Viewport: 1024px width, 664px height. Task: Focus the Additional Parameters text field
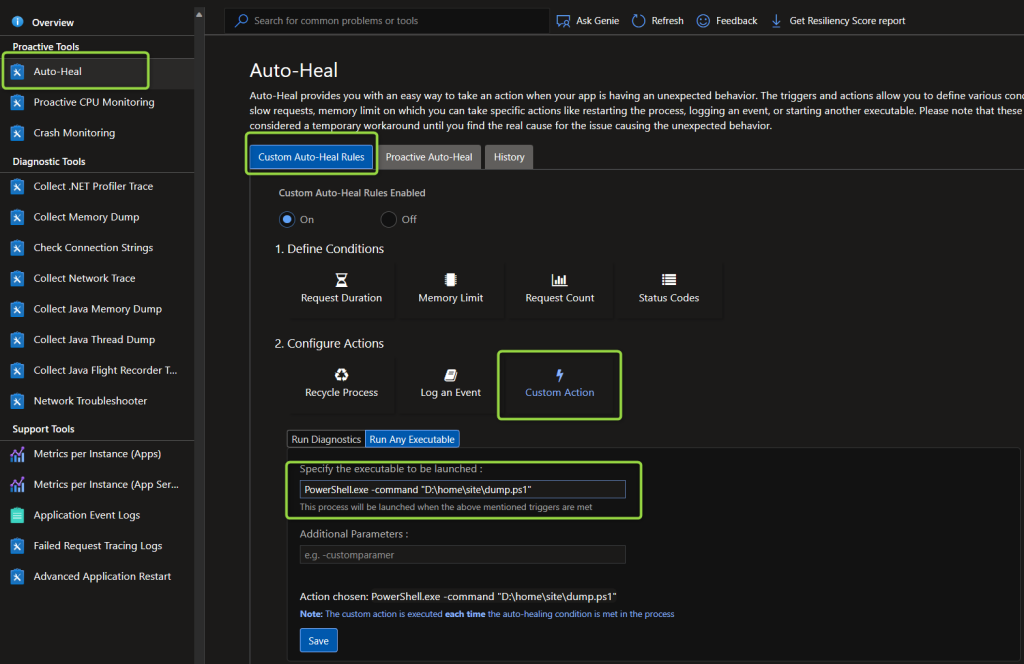pyautogui.click(x=462, y=554)
